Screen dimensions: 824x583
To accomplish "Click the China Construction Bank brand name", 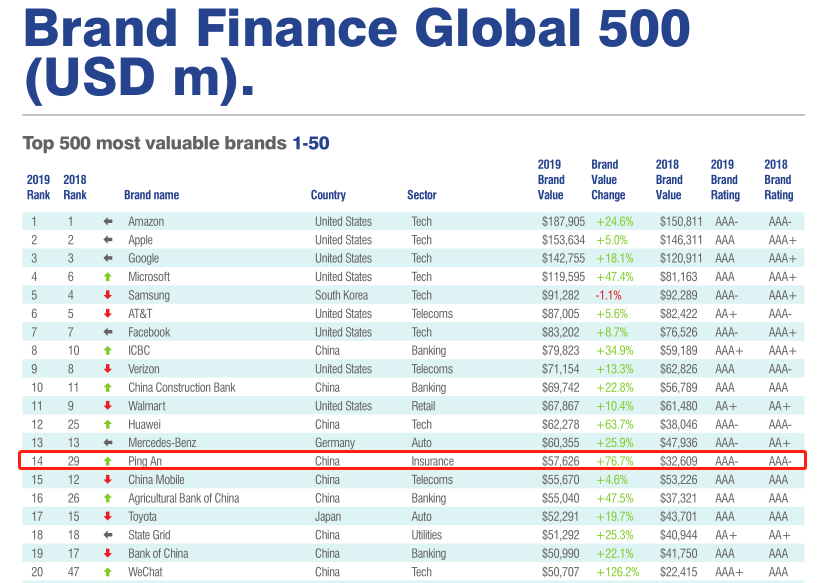I will tap(182, 388).
